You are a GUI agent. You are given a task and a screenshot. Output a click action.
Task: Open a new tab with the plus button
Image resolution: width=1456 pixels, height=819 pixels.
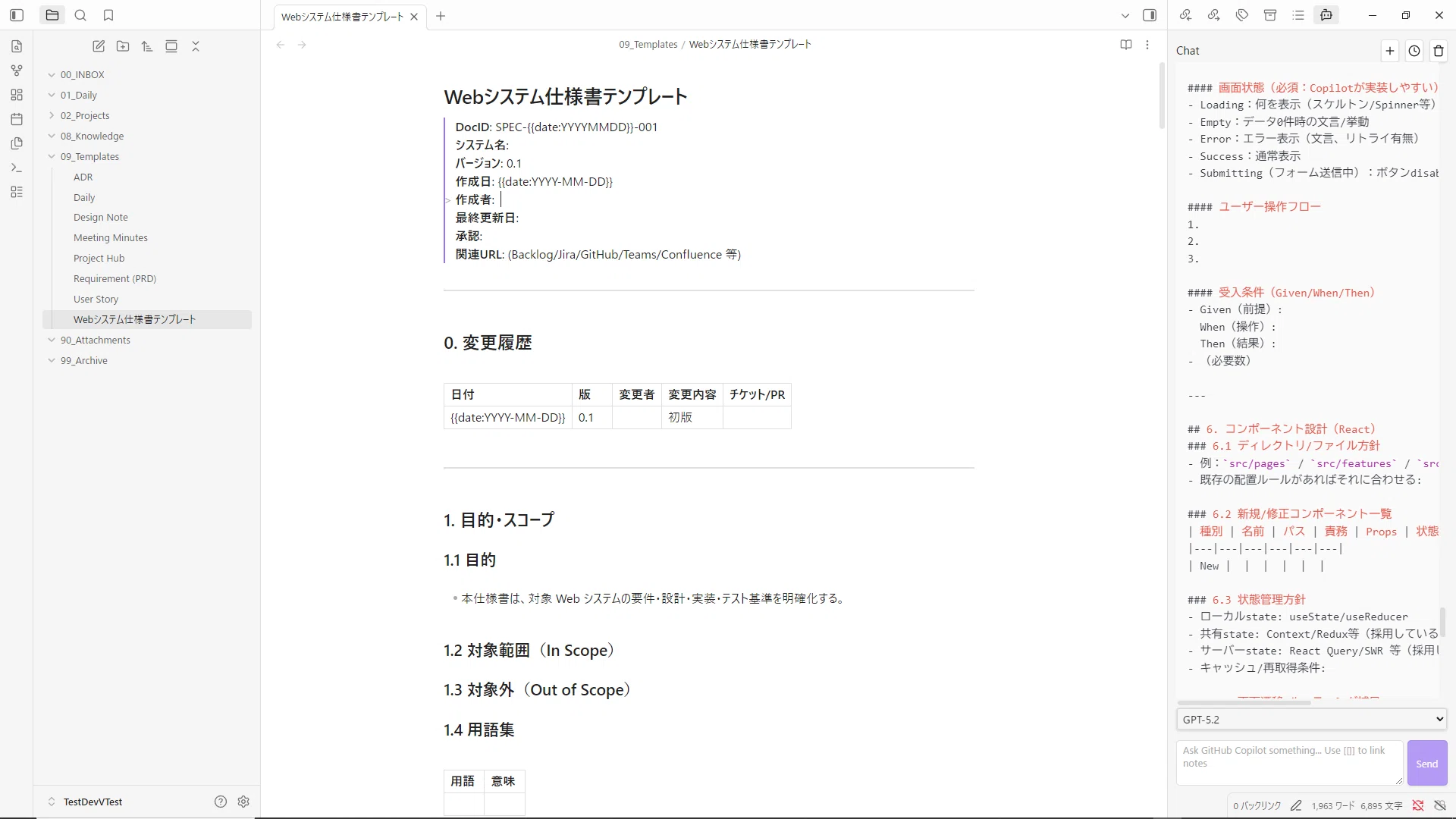pos(441,16)
